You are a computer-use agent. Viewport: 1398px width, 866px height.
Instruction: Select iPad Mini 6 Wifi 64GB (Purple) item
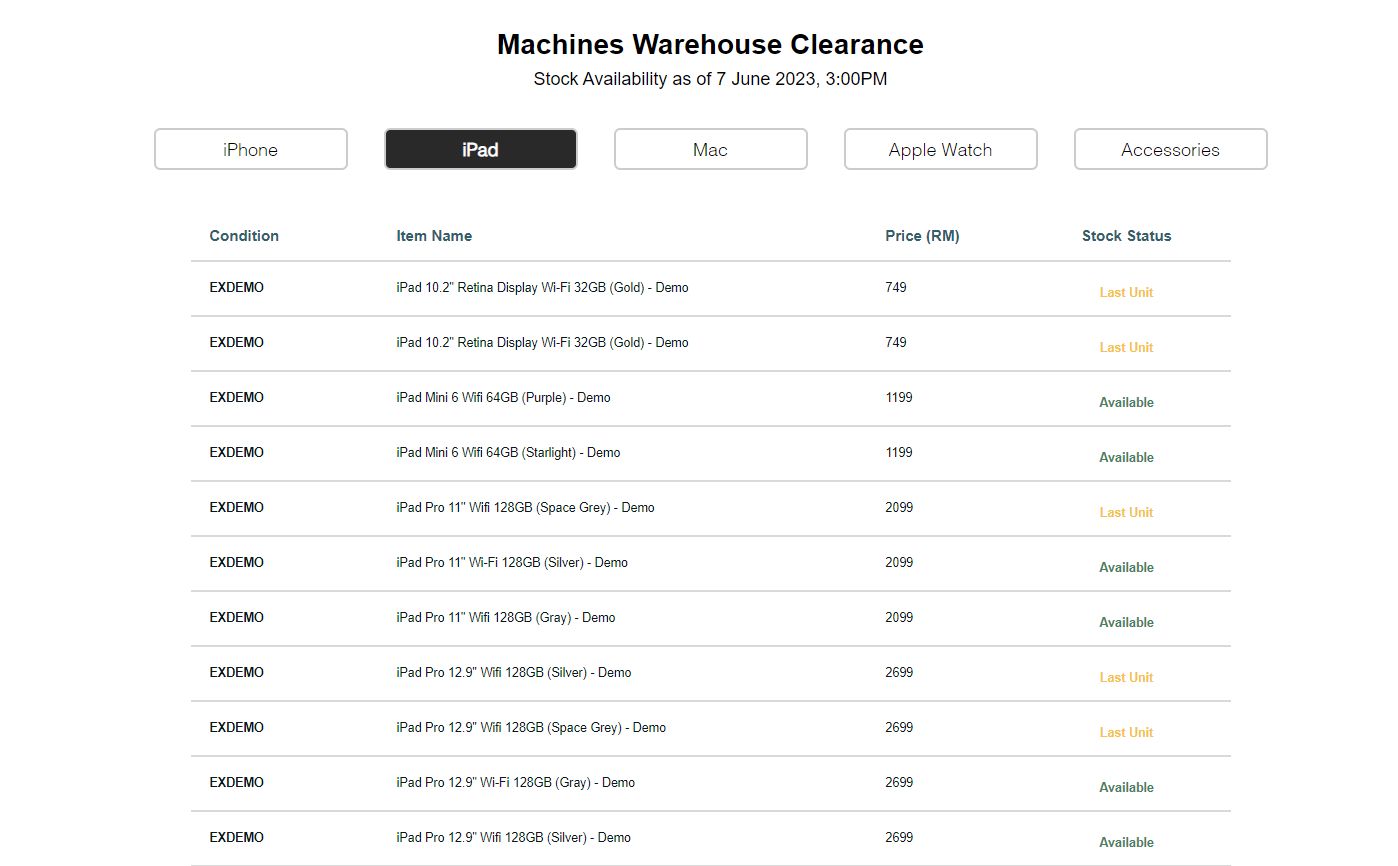503,397
